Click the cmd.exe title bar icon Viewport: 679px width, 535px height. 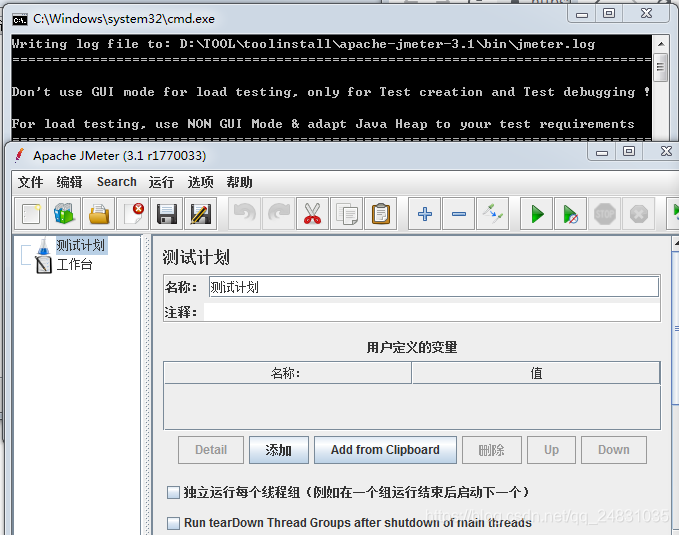click(x=20, y=19)
